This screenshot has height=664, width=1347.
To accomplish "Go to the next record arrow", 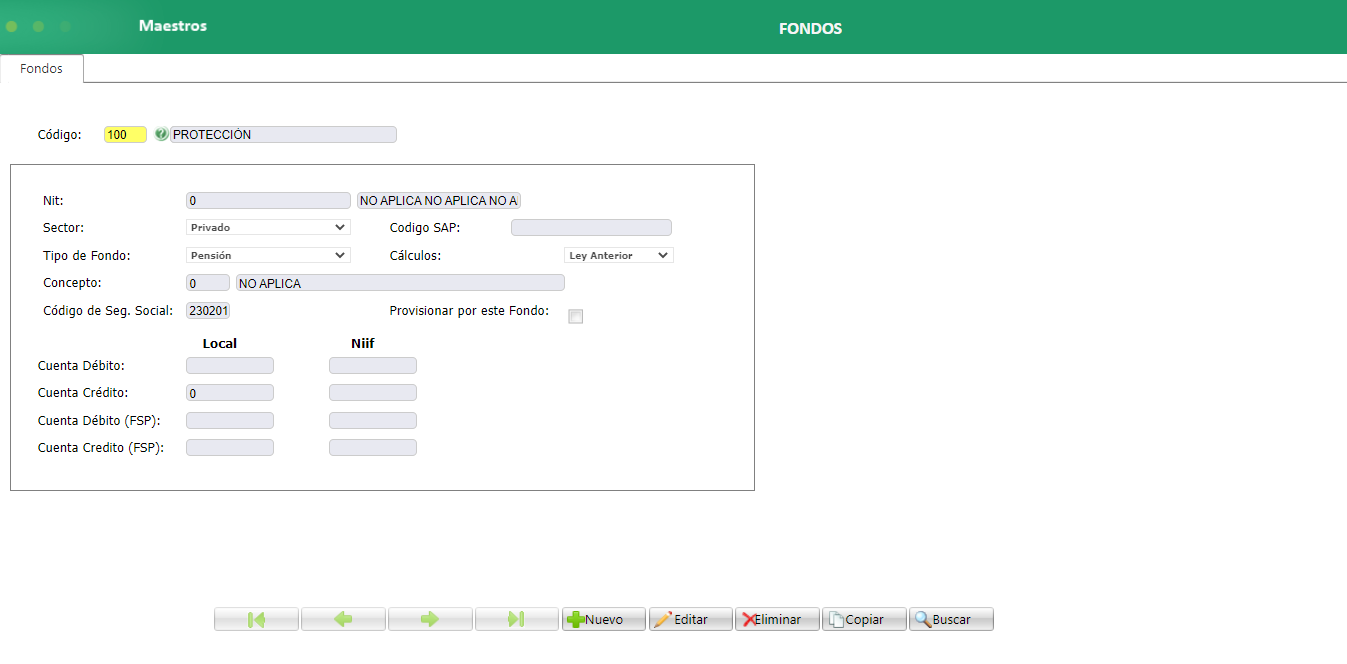I will (430, 619).
